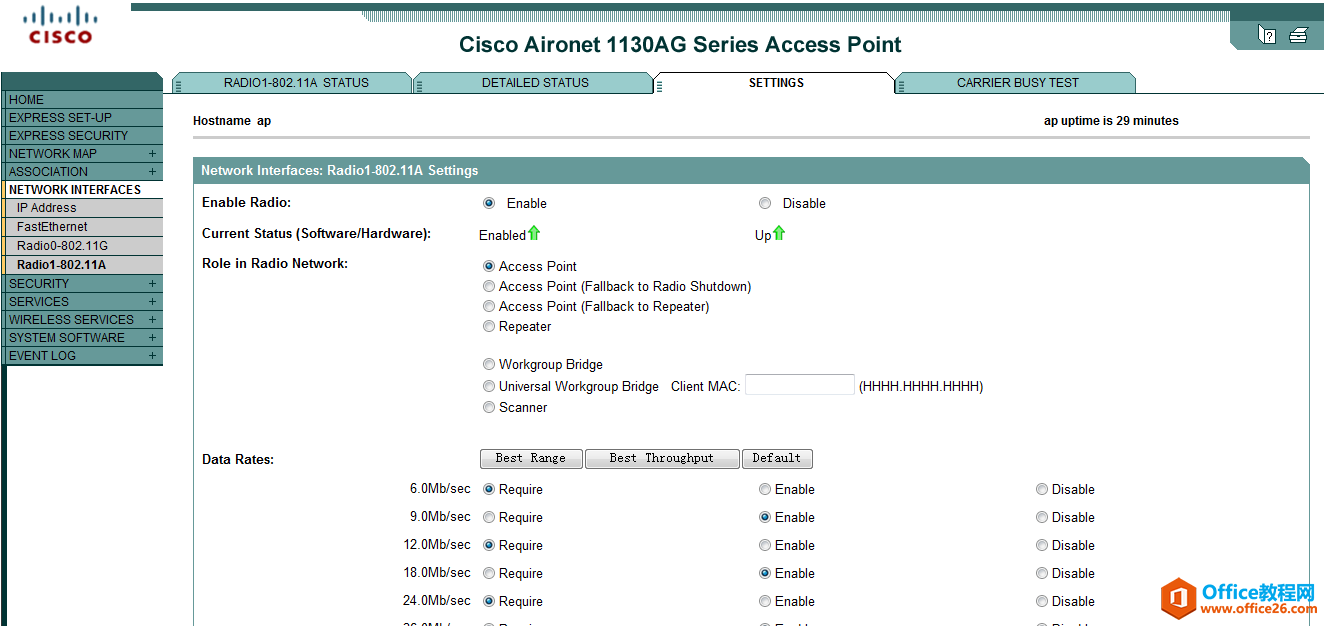Expand the Security menu section

tap(152, 284)
